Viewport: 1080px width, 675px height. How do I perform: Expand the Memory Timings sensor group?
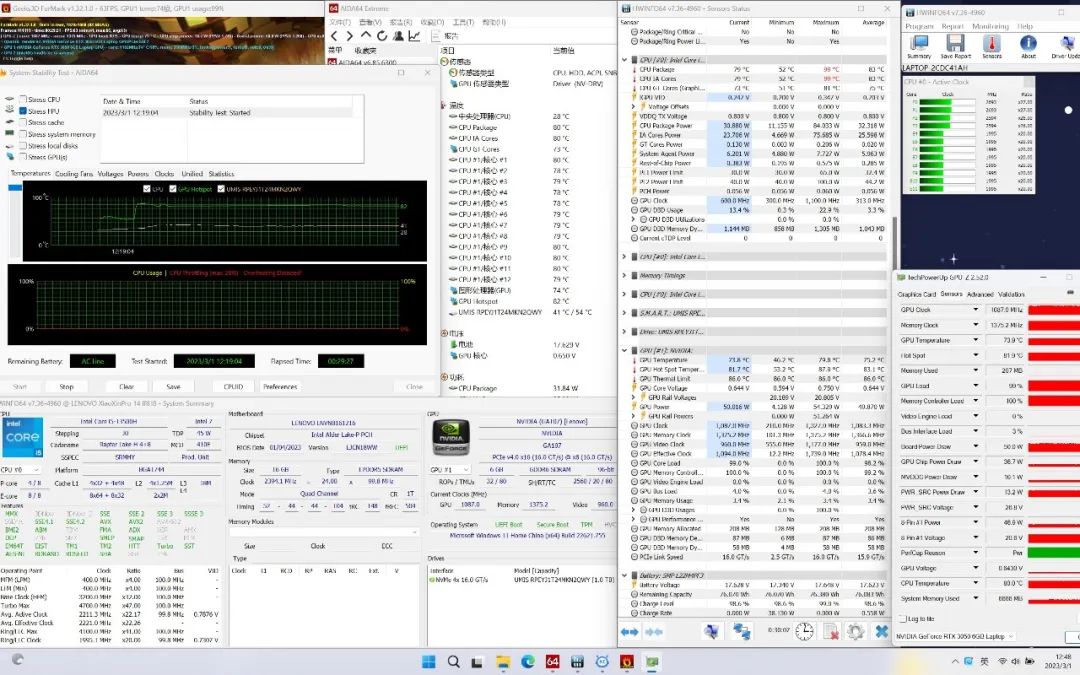tap(625, 275)
